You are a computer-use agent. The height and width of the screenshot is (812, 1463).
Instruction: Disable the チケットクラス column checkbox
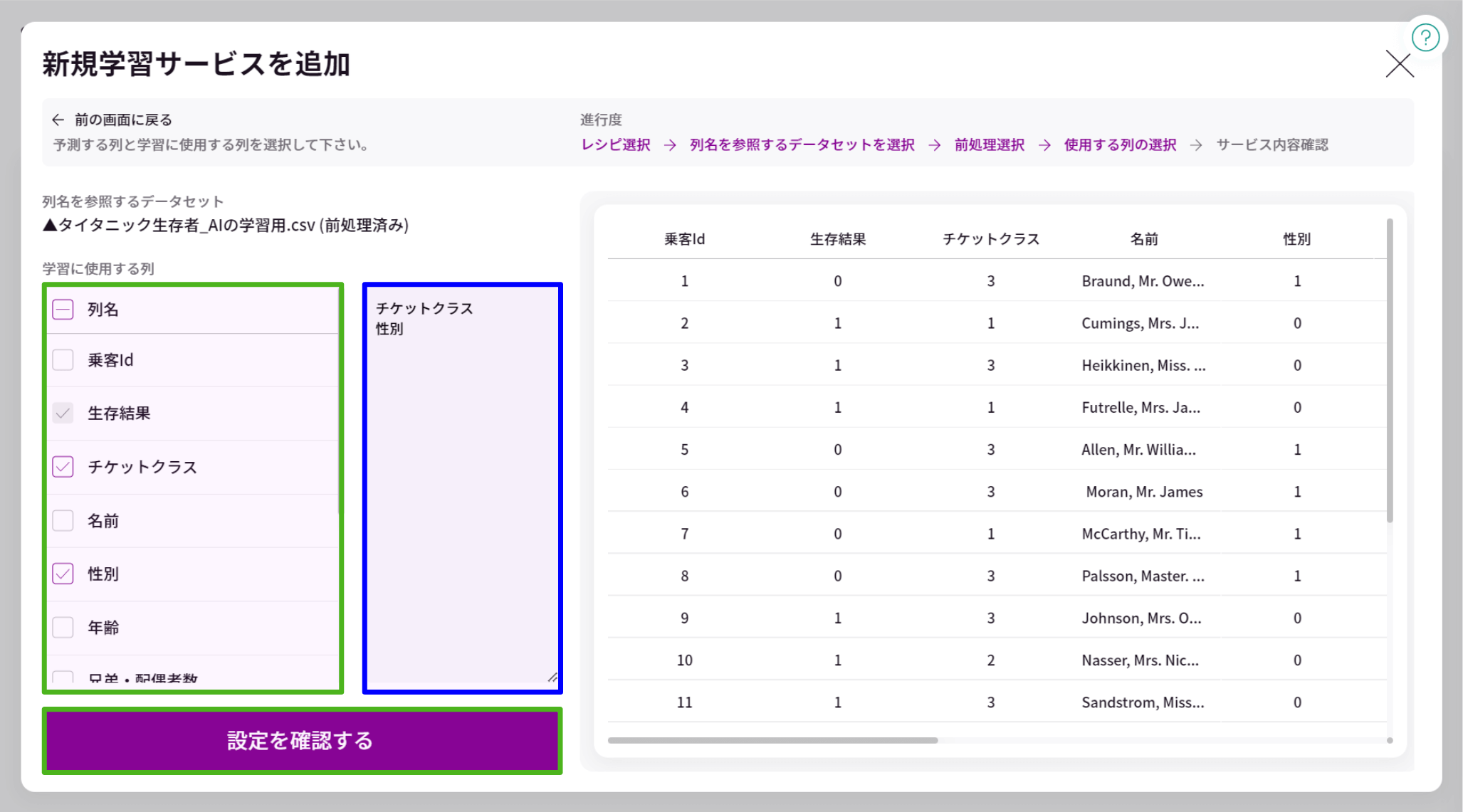[x=63, y=467]
